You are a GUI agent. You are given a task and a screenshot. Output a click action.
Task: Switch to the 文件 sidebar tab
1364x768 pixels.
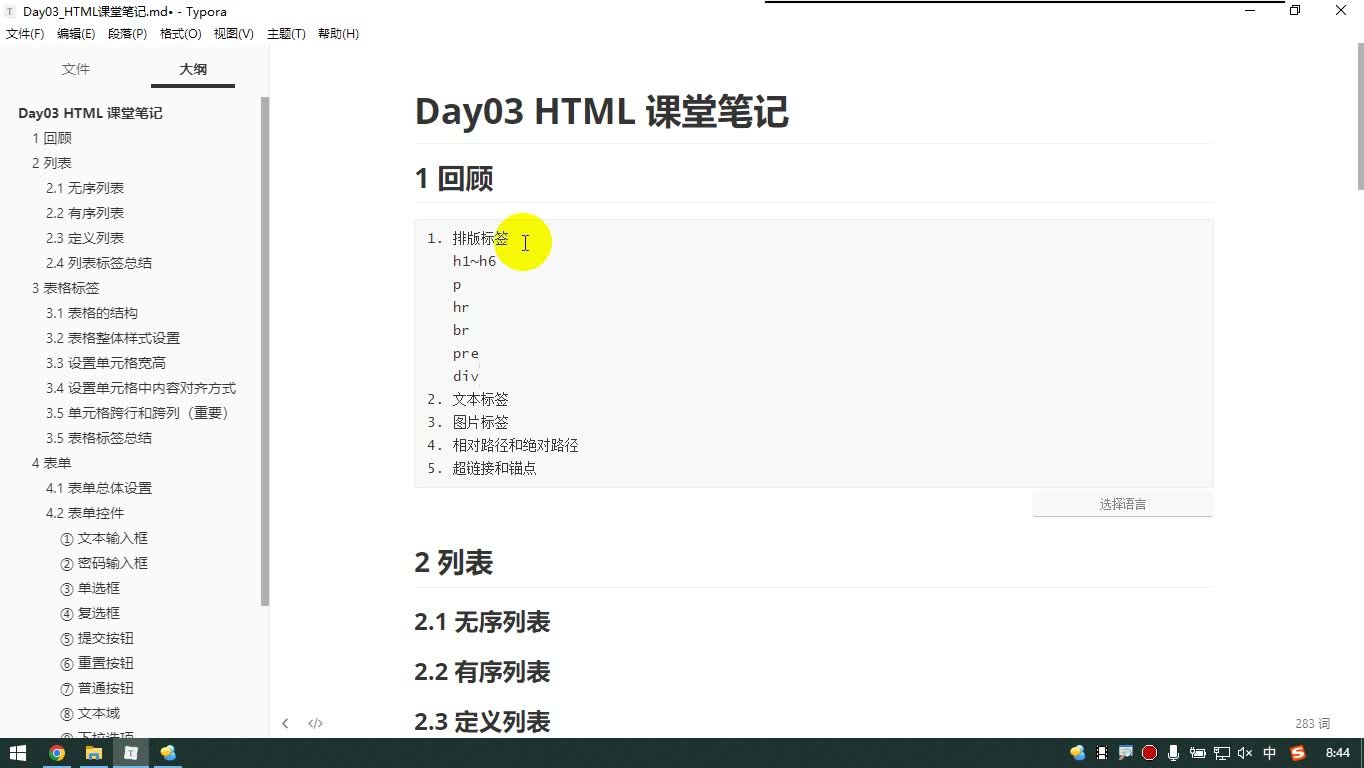pos(76,69)
